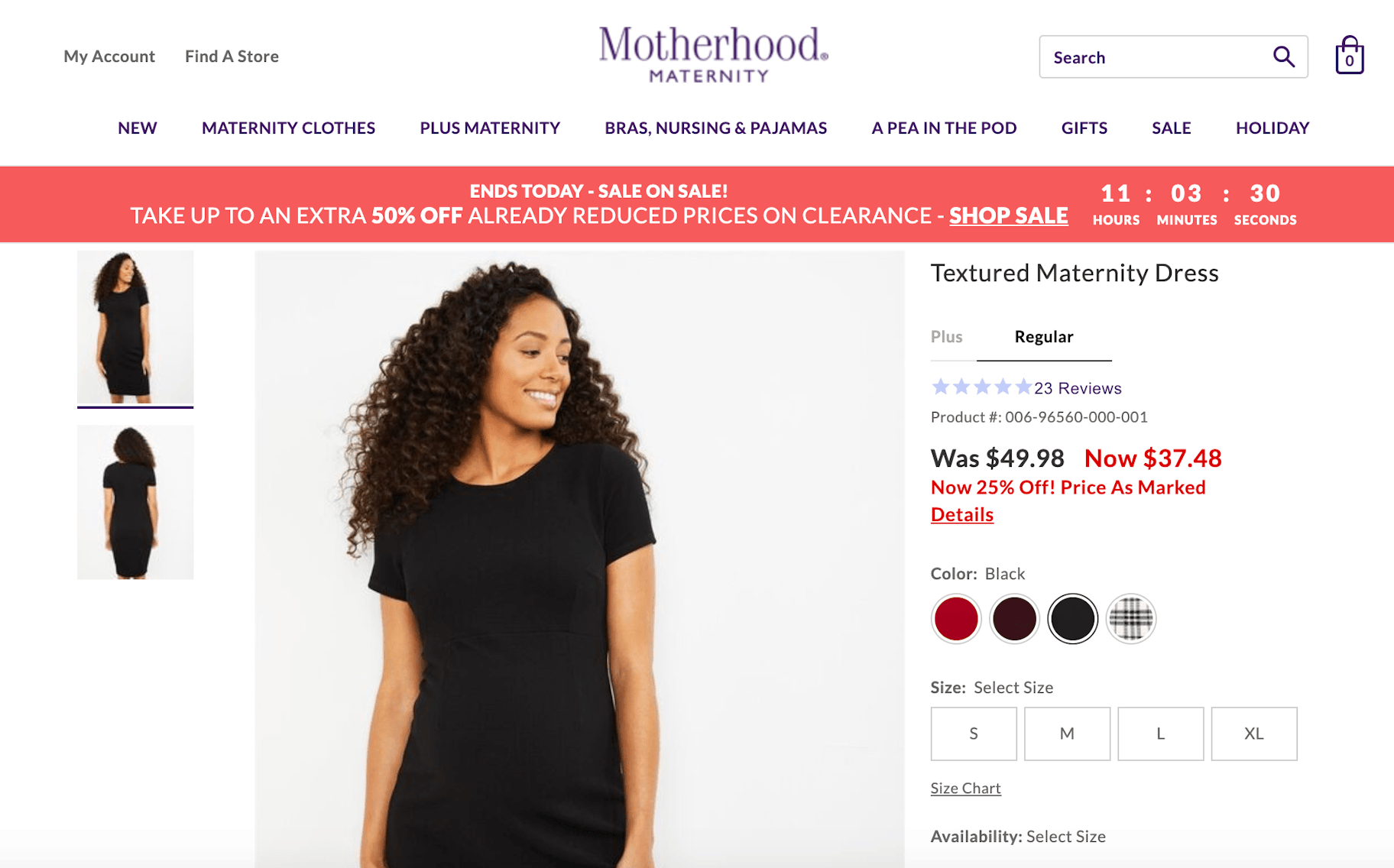Click the star rating icons
1394x868 pixels.
coord(981,387)
